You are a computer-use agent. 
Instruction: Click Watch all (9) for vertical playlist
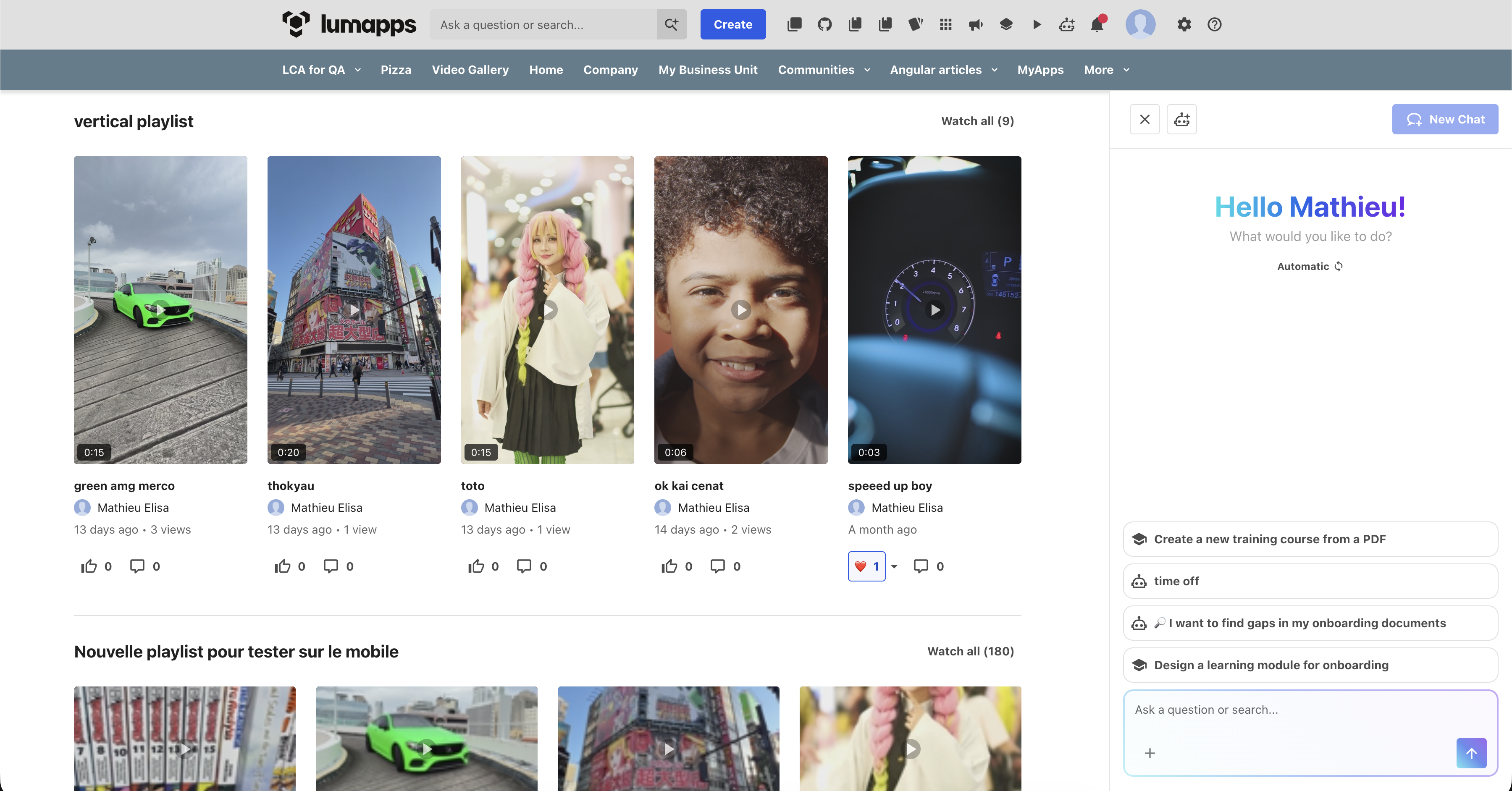[x=977, y=121]
